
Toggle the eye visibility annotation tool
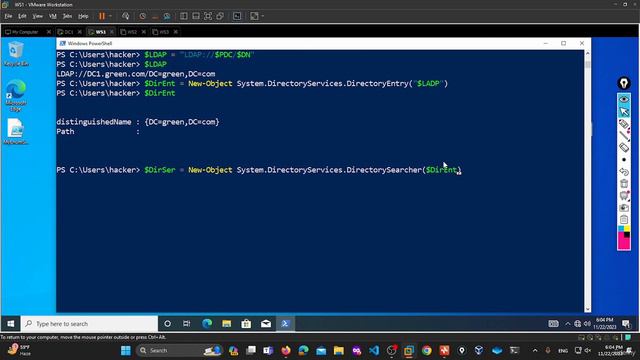pos(624,99)
